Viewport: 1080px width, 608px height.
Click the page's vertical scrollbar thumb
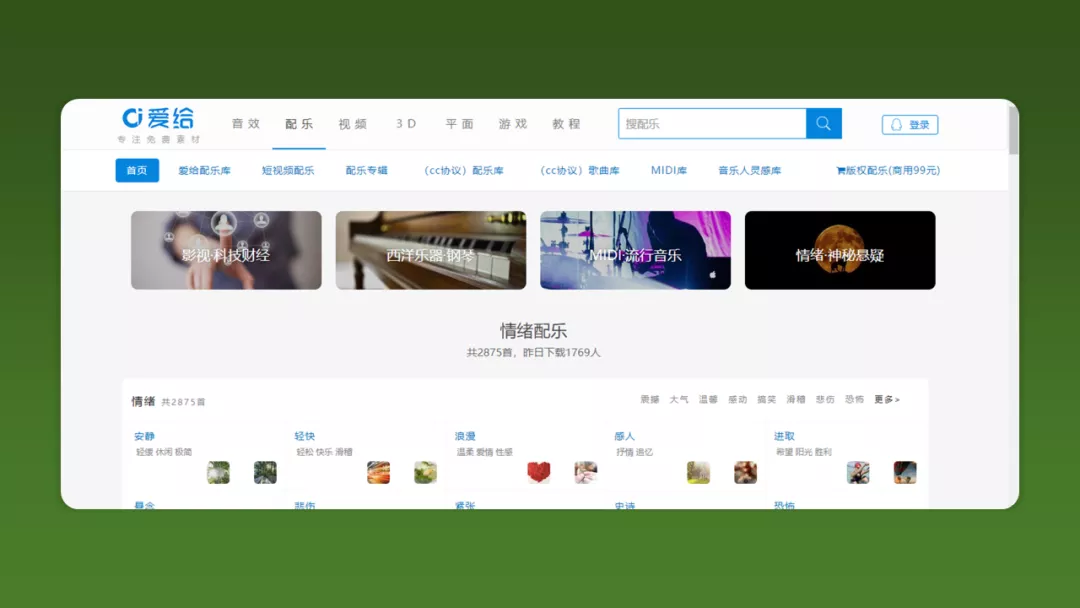[x=1013, y=131]
